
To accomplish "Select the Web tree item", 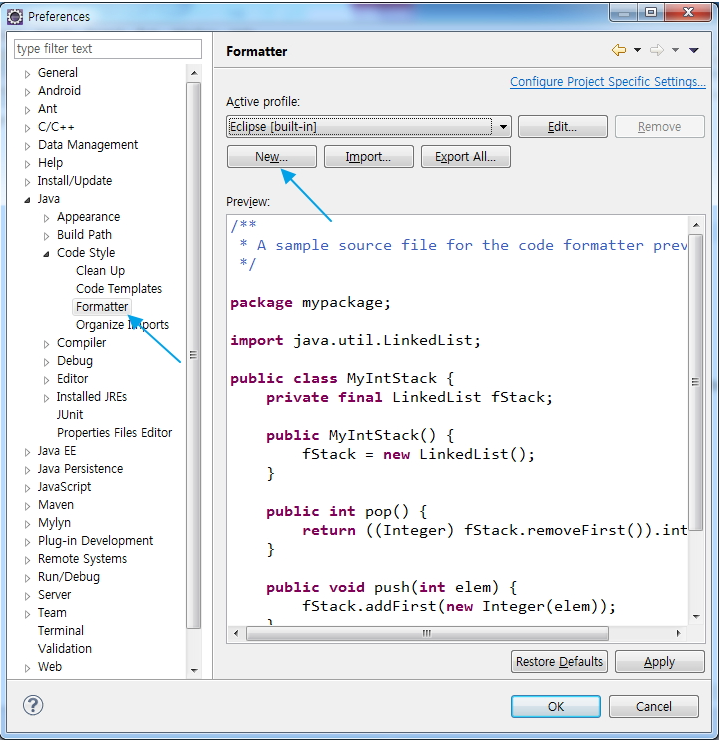I will pyautogui.click(x=50, y=666).
